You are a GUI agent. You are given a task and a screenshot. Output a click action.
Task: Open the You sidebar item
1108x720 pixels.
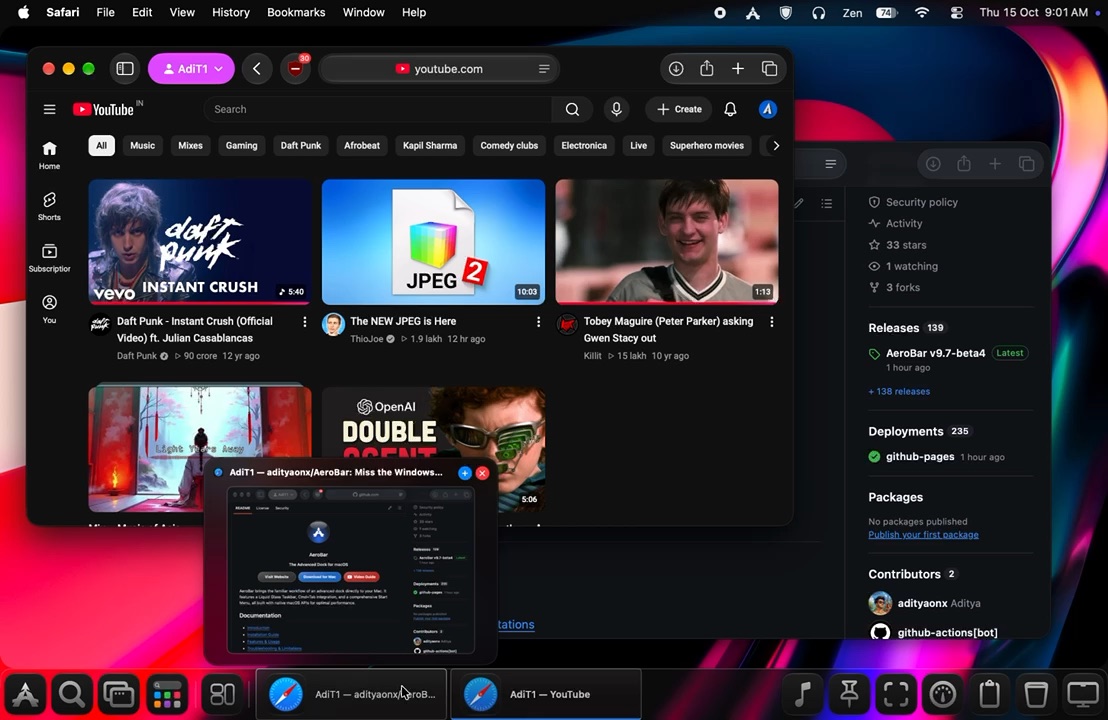click(49, 309)
